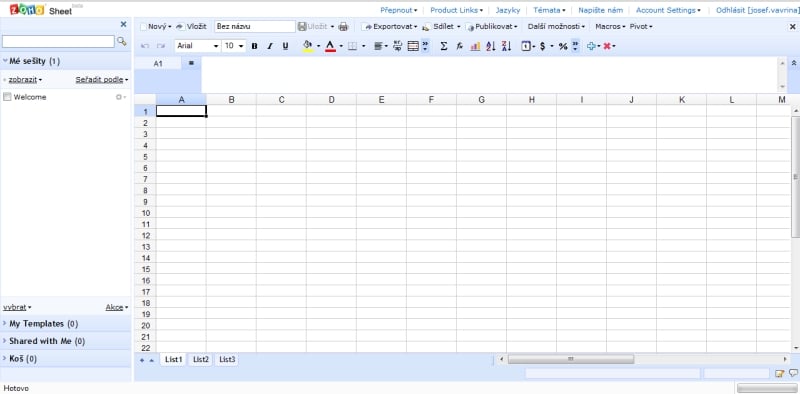Switch to the List2 sheet tab
The width and height of the screenshot is (800, 394).
[201, 360]
